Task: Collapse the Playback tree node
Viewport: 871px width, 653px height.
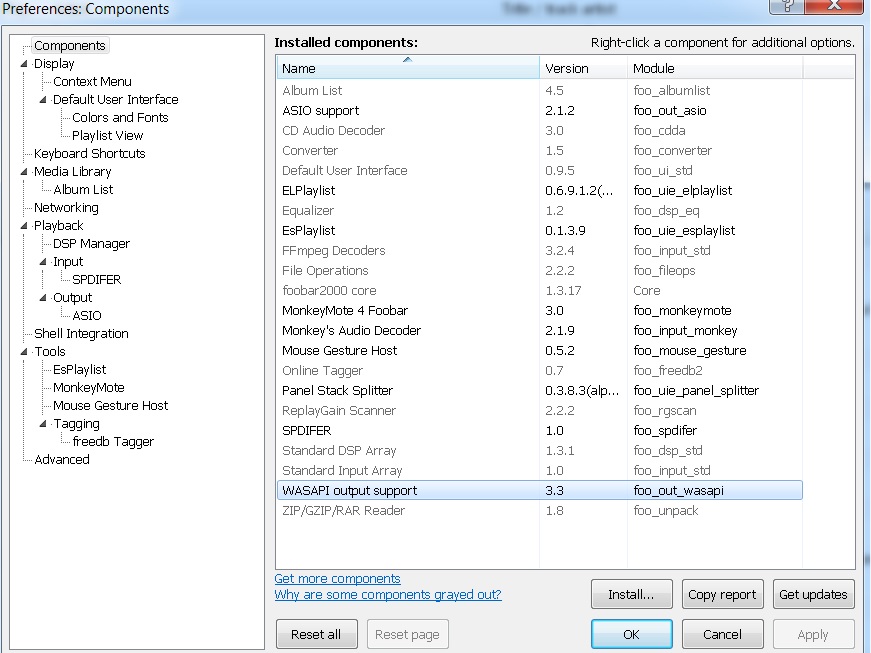Action: coord(24,226)
